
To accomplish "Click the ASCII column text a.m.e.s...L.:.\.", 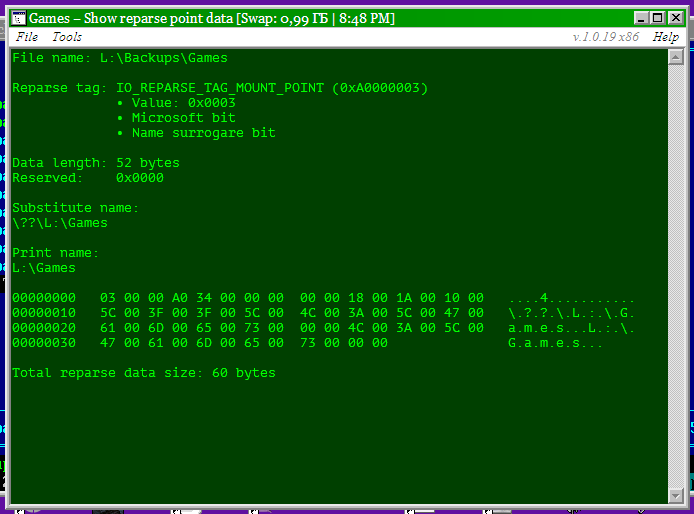I will point(571,328).
